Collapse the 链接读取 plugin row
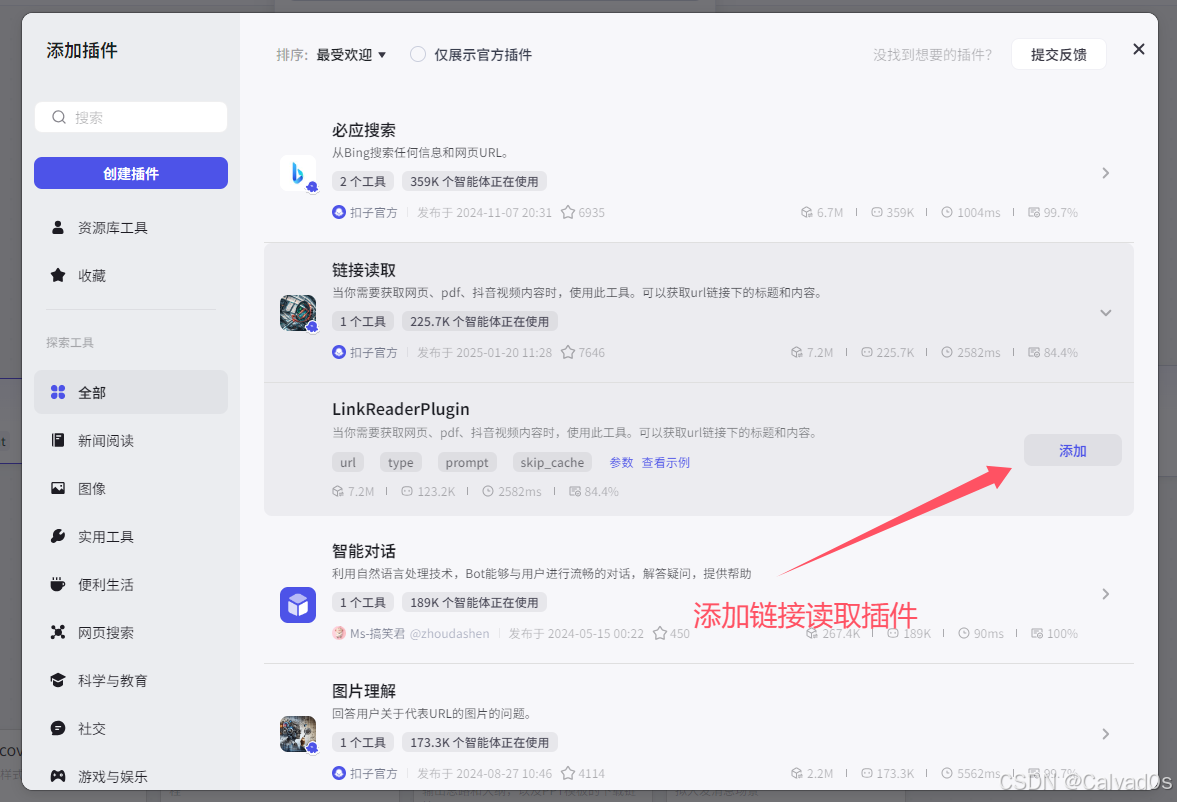This screenshot has width=1177, height=802. (1106, 312)
